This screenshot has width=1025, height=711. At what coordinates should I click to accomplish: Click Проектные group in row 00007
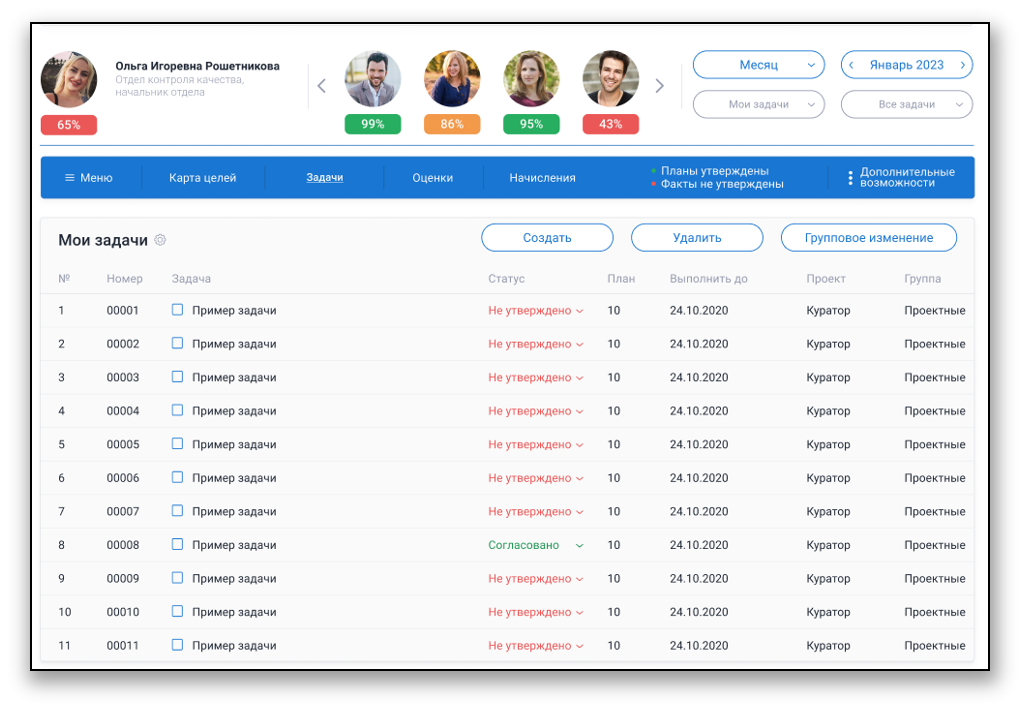click(935, 512)
